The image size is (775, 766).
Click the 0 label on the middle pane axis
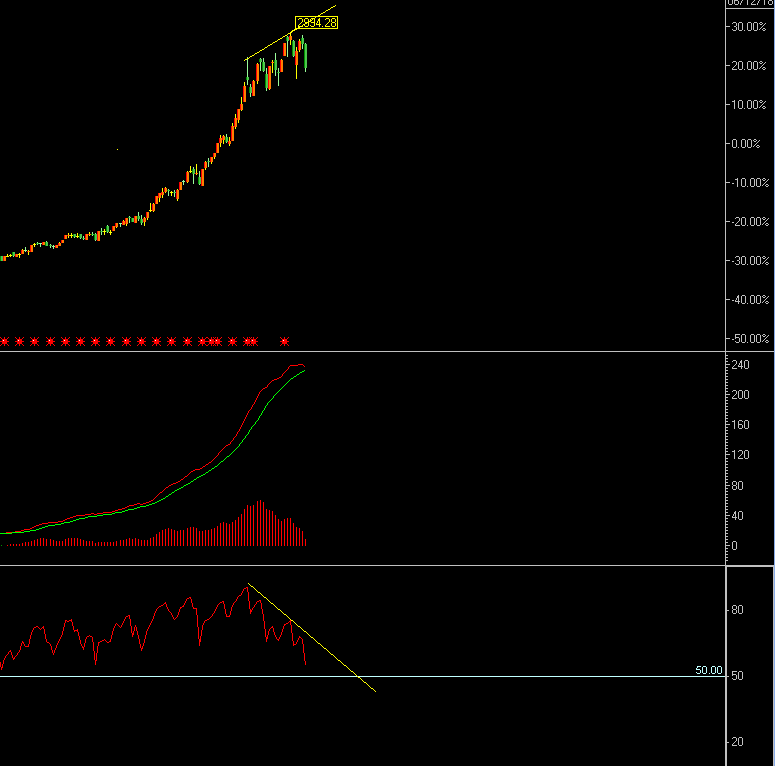pyautogui.click(x=734, y=546)
